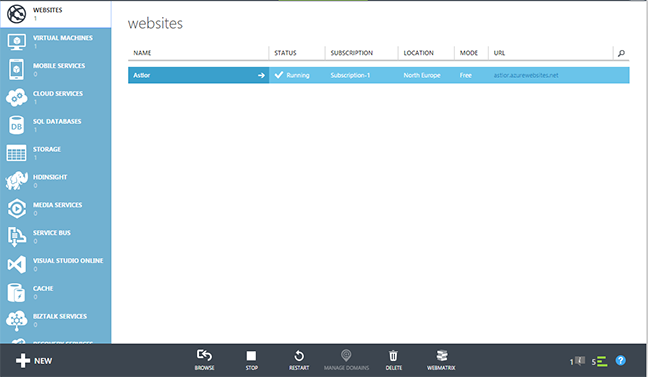This screenshot has height=377, width=648.
Task: Open Astior details via the arrow
Action: point(261,75)
